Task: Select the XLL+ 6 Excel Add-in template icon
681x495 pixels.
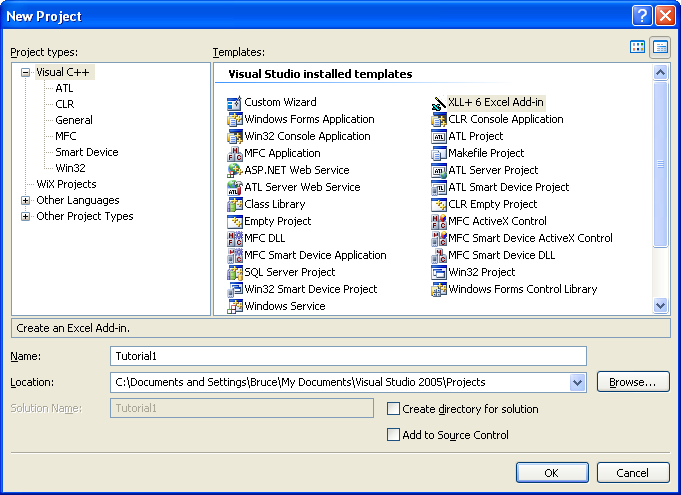Action: tap(438, 102)
